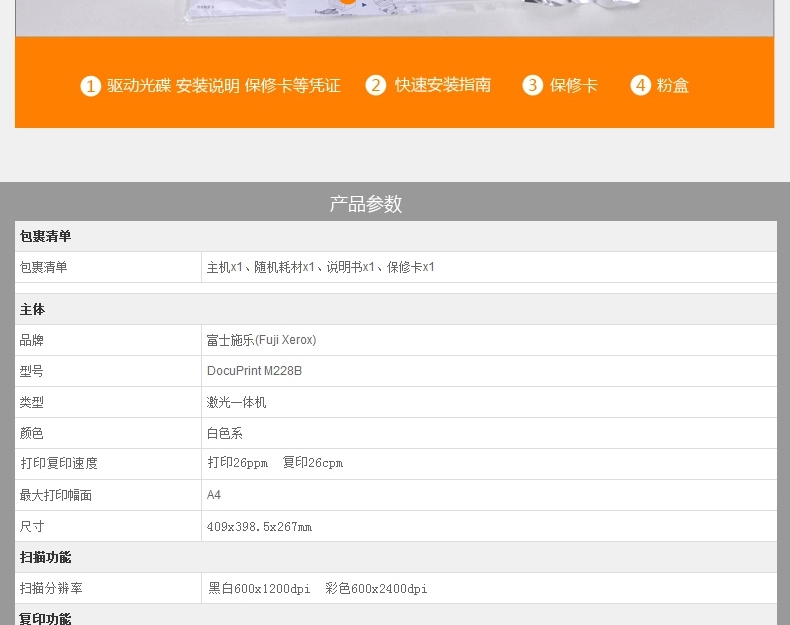Click the 粉盒 label in orange banner
Image resolution: width=790 pixels, height=625 pixels.
click(x=673, y=86)
